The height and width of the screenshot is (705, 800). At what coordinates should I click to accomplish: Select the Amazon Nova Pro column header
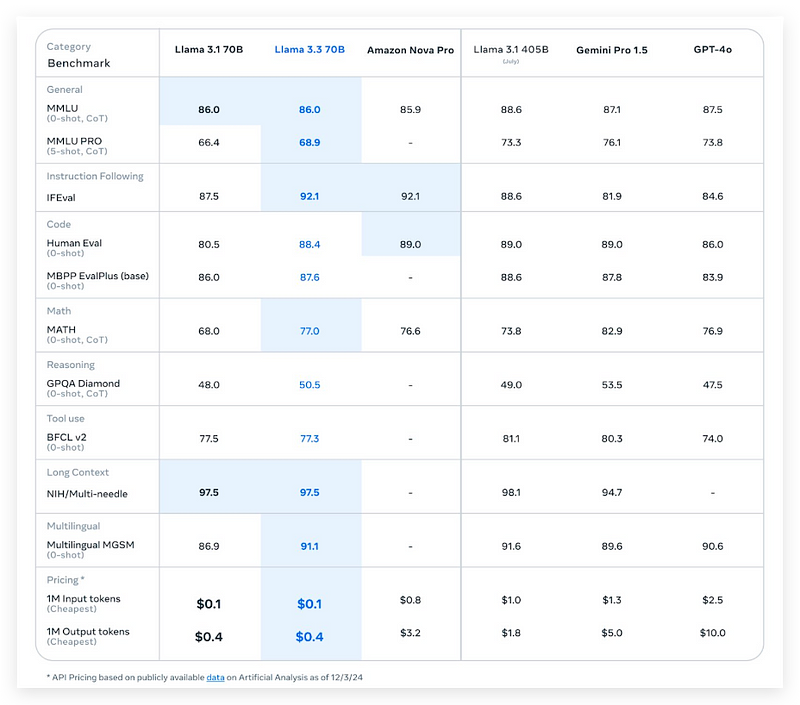[410, 48]
